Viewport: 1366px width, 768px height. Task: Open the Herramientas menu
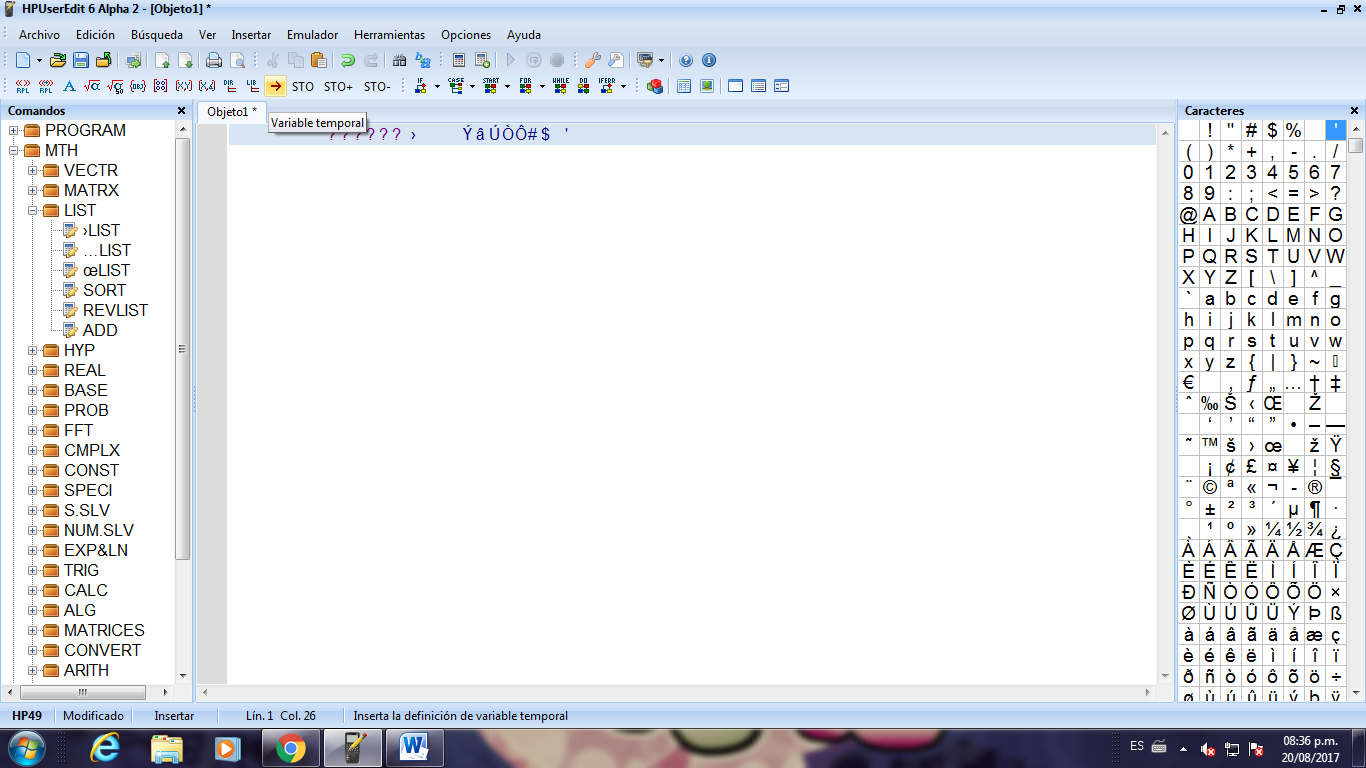(389, 35)
